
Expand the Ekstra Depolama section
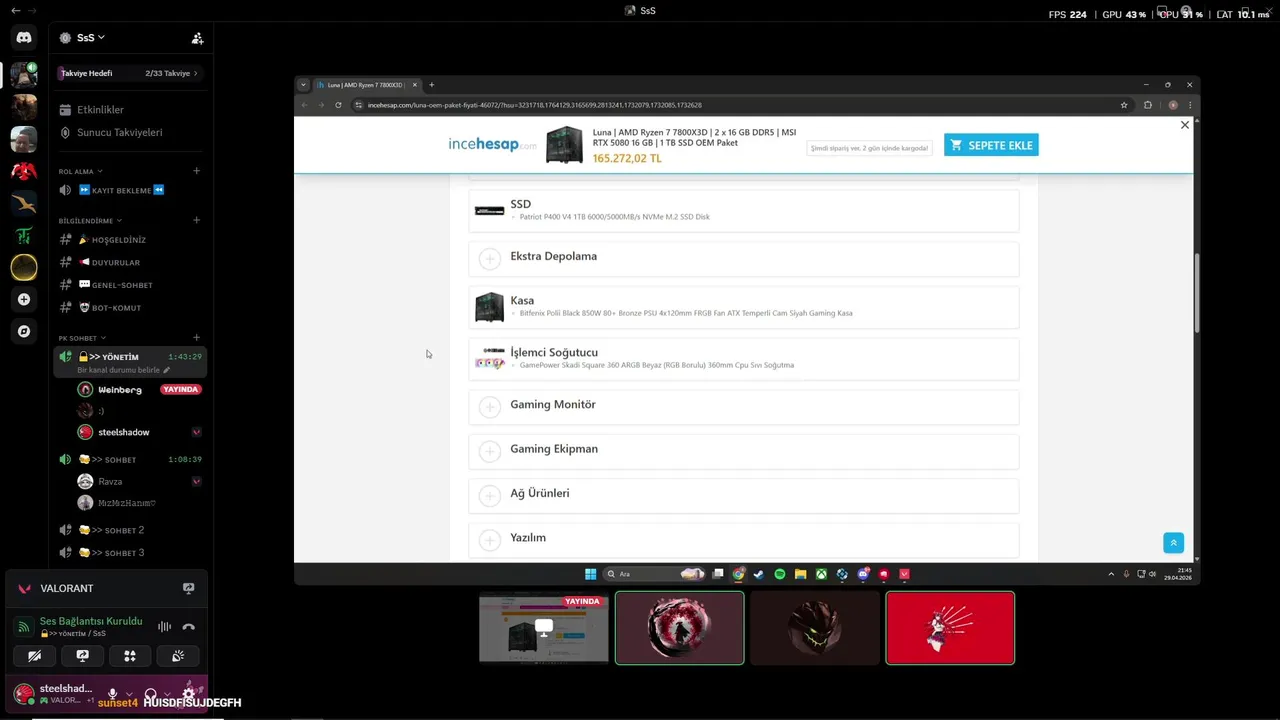tap(744, 258)
